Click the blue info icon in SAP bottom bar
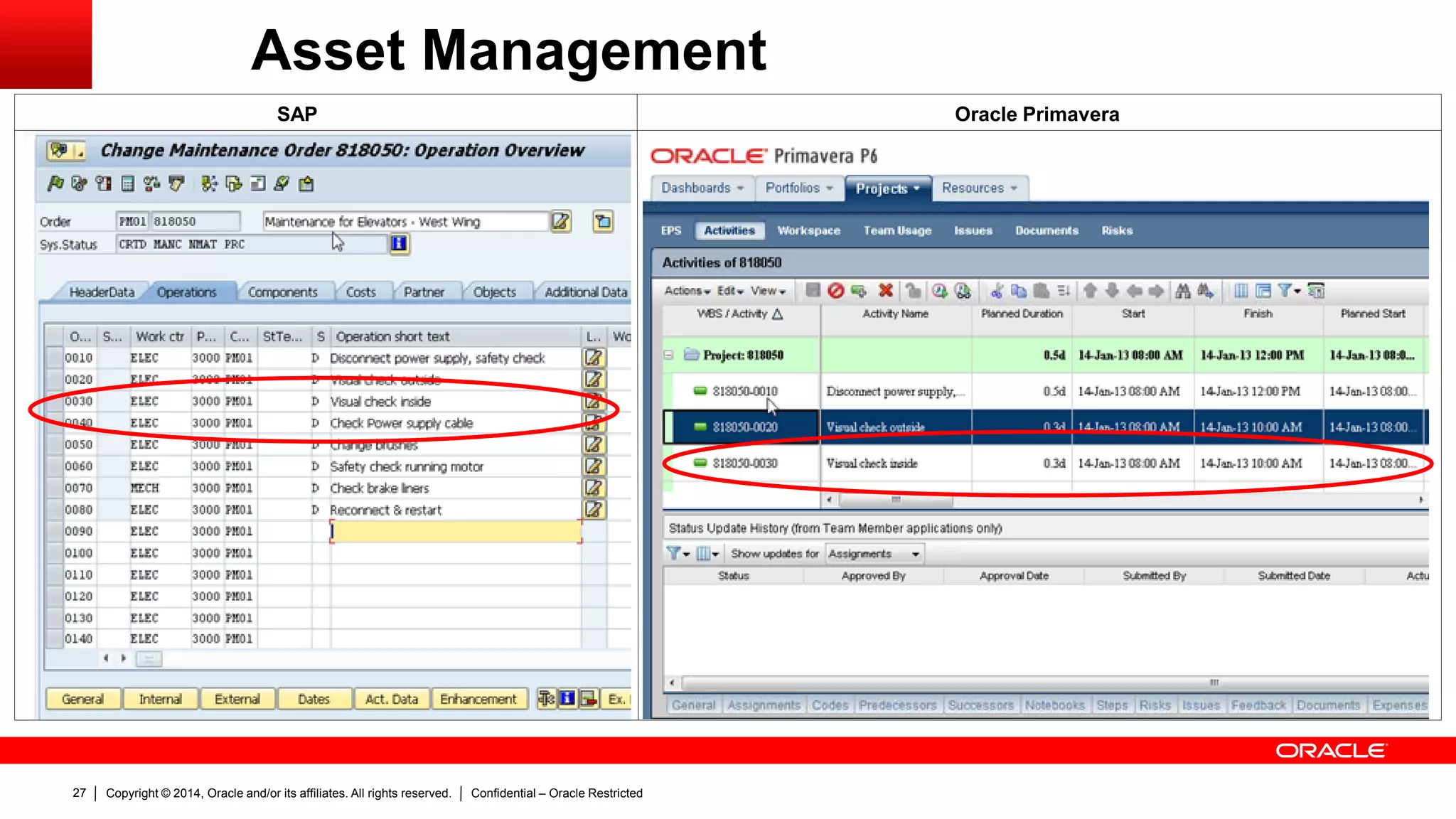 pos(567,699)
